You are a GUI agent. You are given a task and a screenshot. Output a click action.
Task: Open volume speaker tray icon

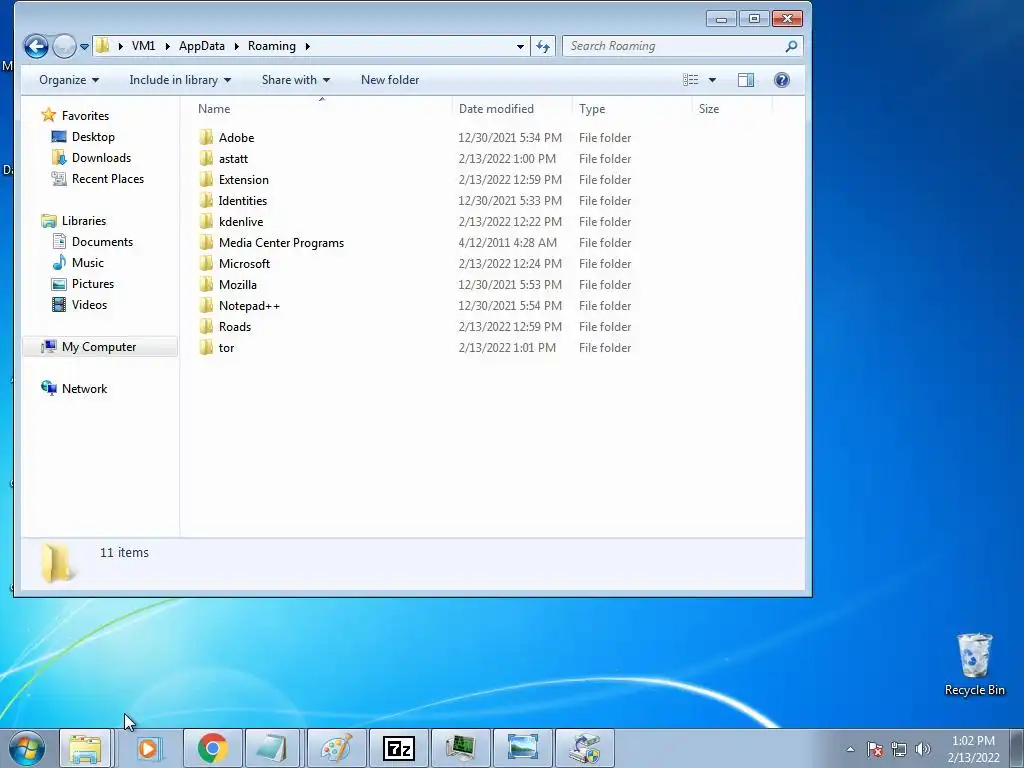[922, 749]
